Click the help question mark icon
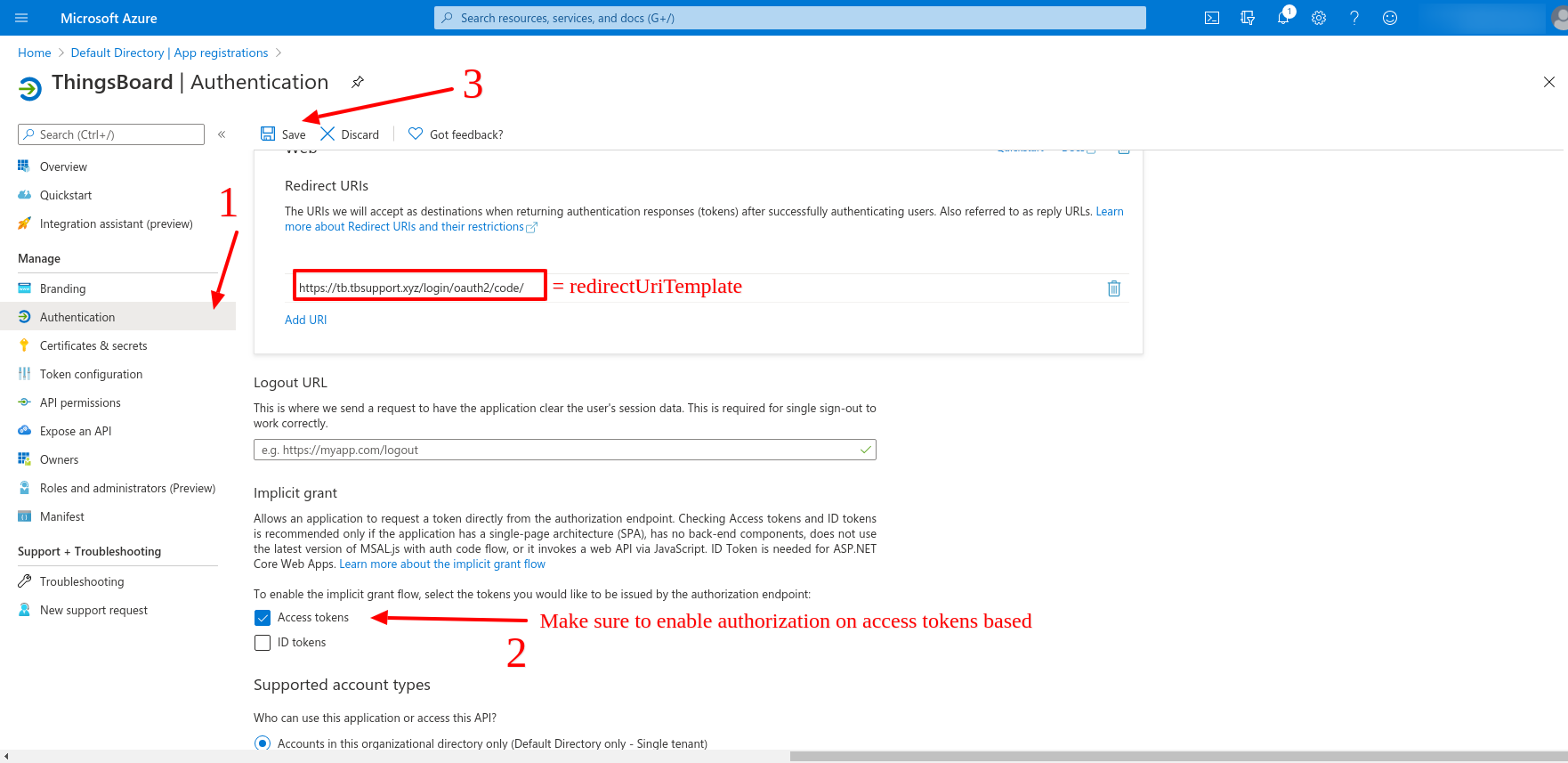 pos(1354,18)
